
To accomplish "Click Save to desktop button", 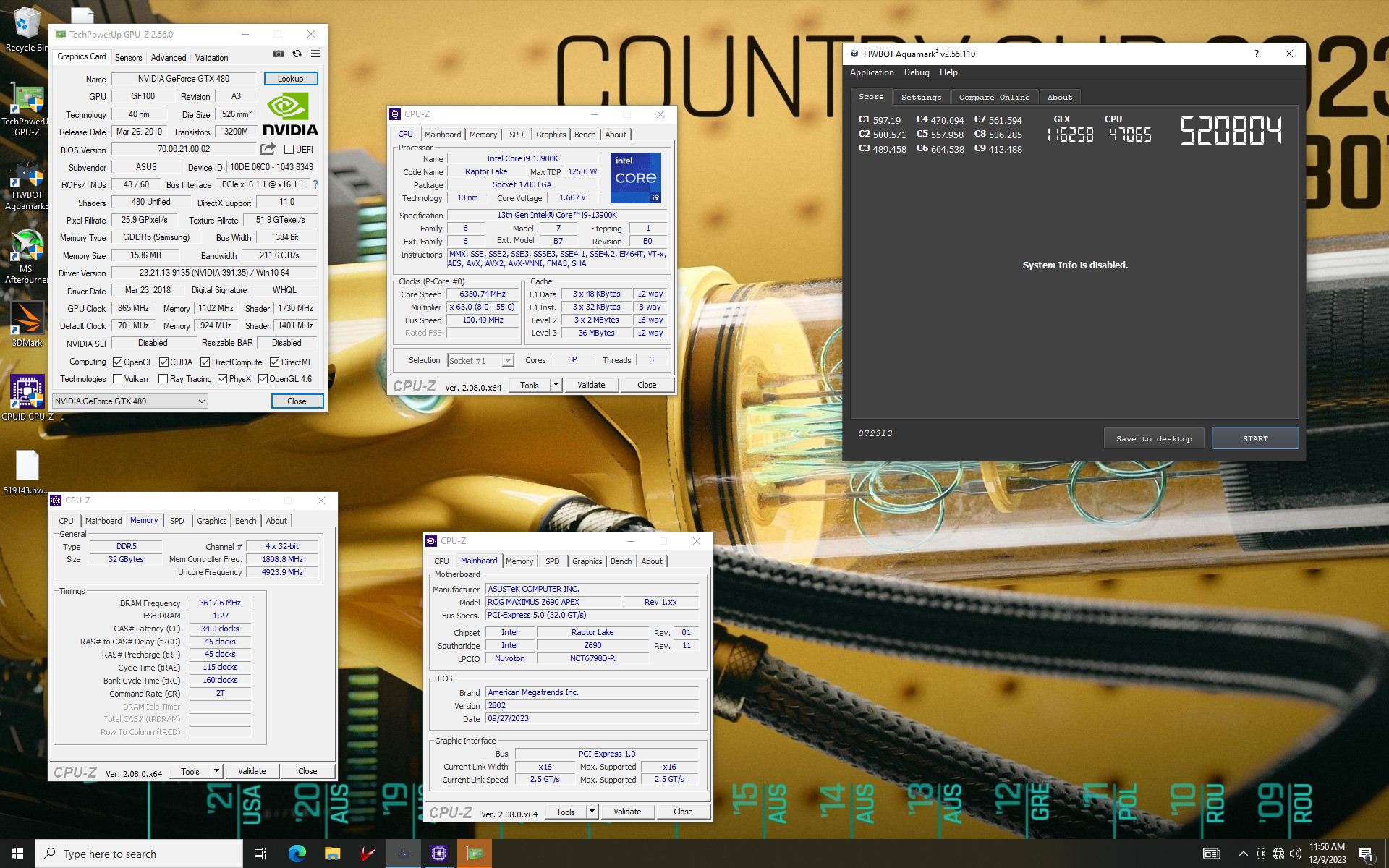I will [x=1154, y=438].
